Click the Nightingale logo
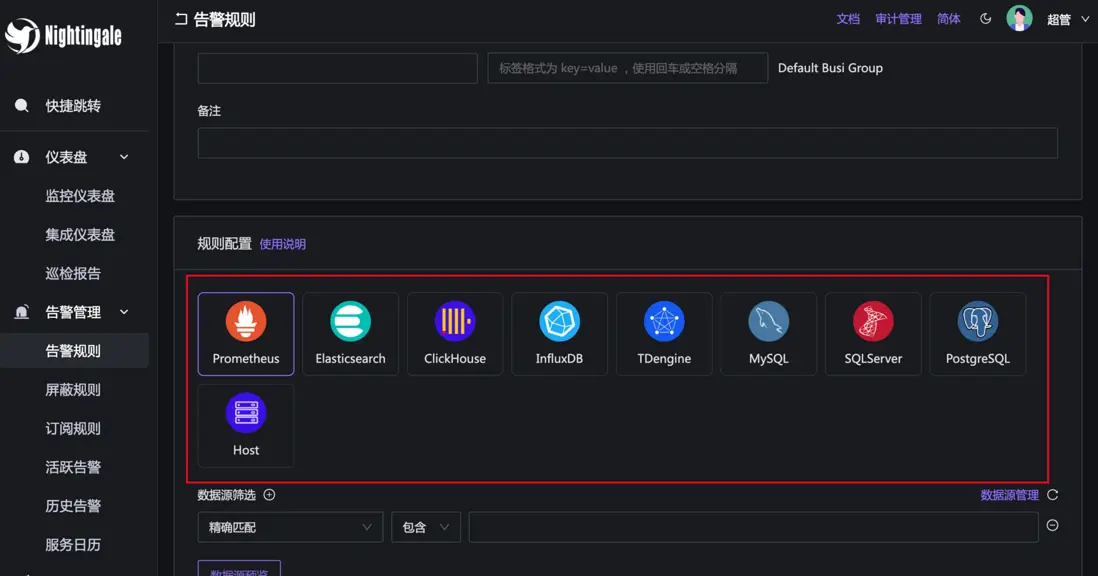Image resolution: width=1098 pixels, height=576 pixels. tap(64, 35)
